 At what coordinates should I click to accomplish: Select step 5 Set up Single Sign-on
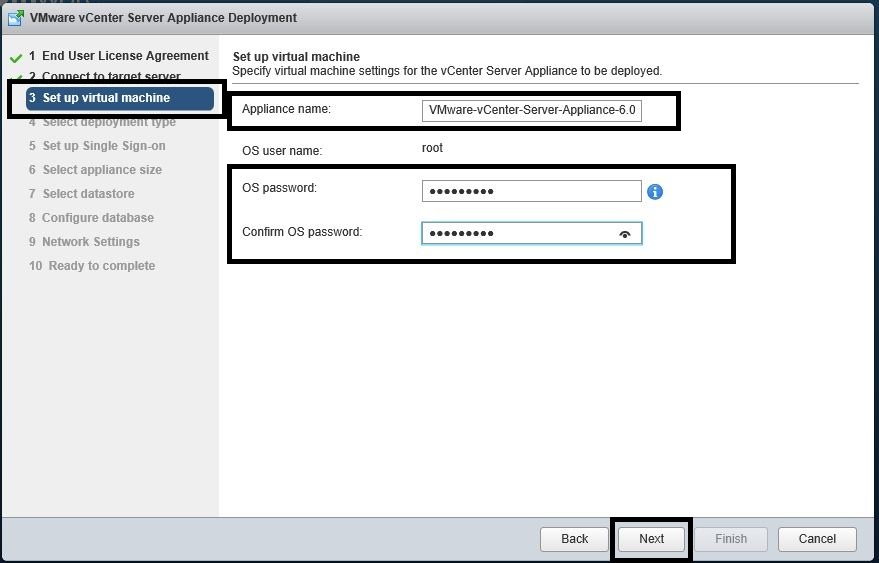click(x=103, y=146)
